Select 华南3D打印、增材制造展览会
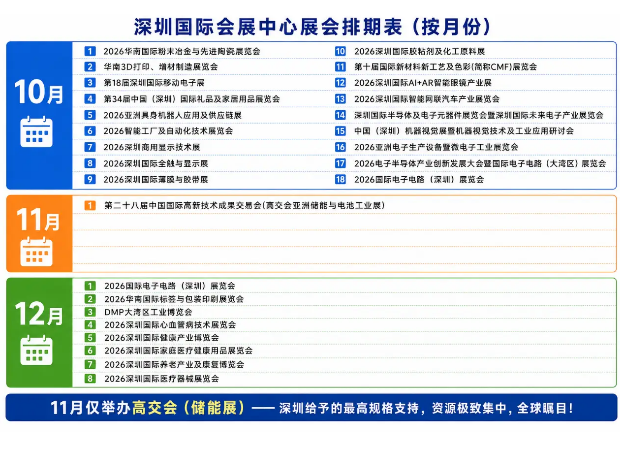Image resolution: width=620 pixels, height=449 pixels. [161, 66]
